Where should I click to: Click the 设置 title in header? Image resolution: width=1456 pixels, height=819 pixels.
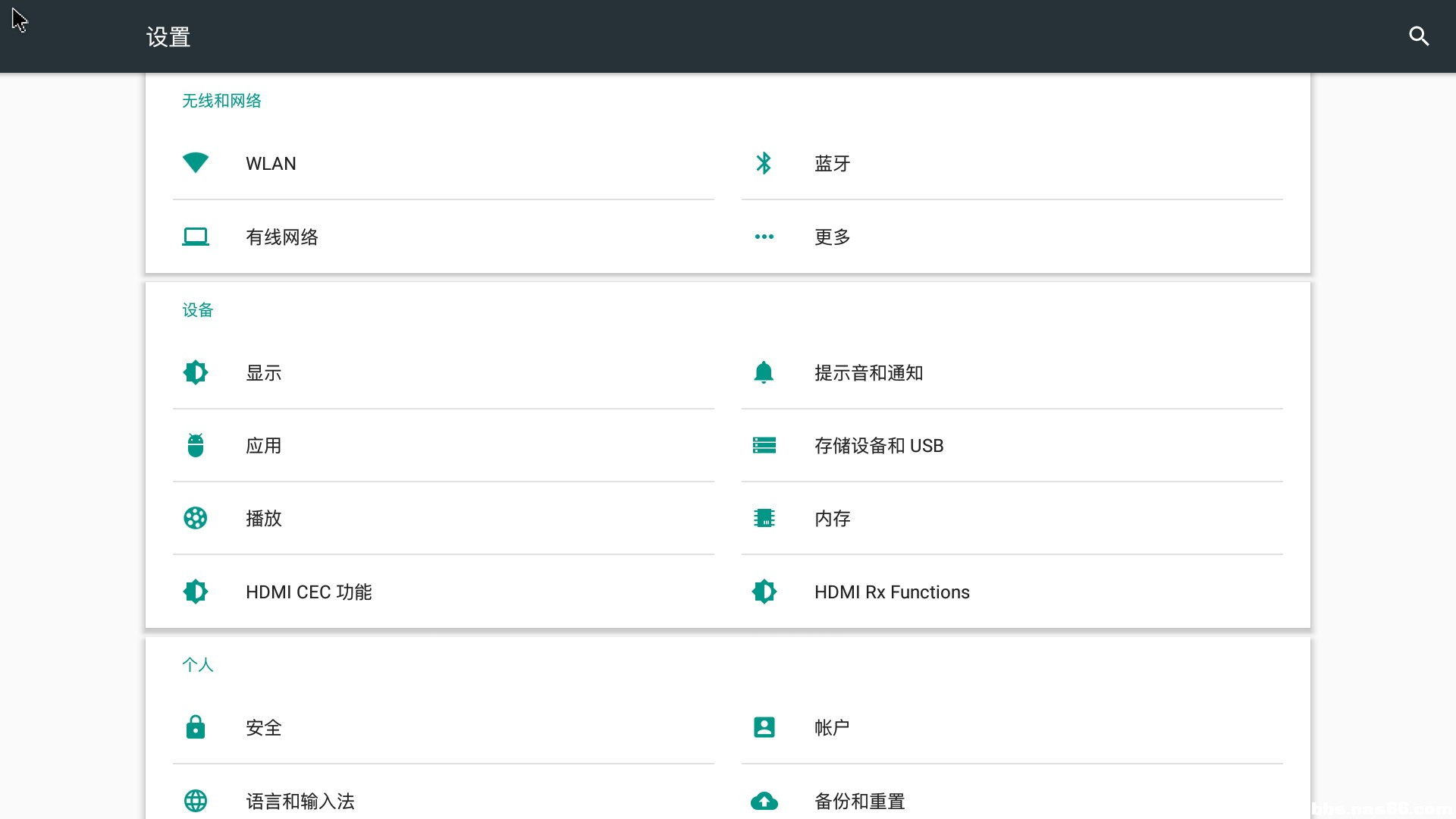point(168,37)
